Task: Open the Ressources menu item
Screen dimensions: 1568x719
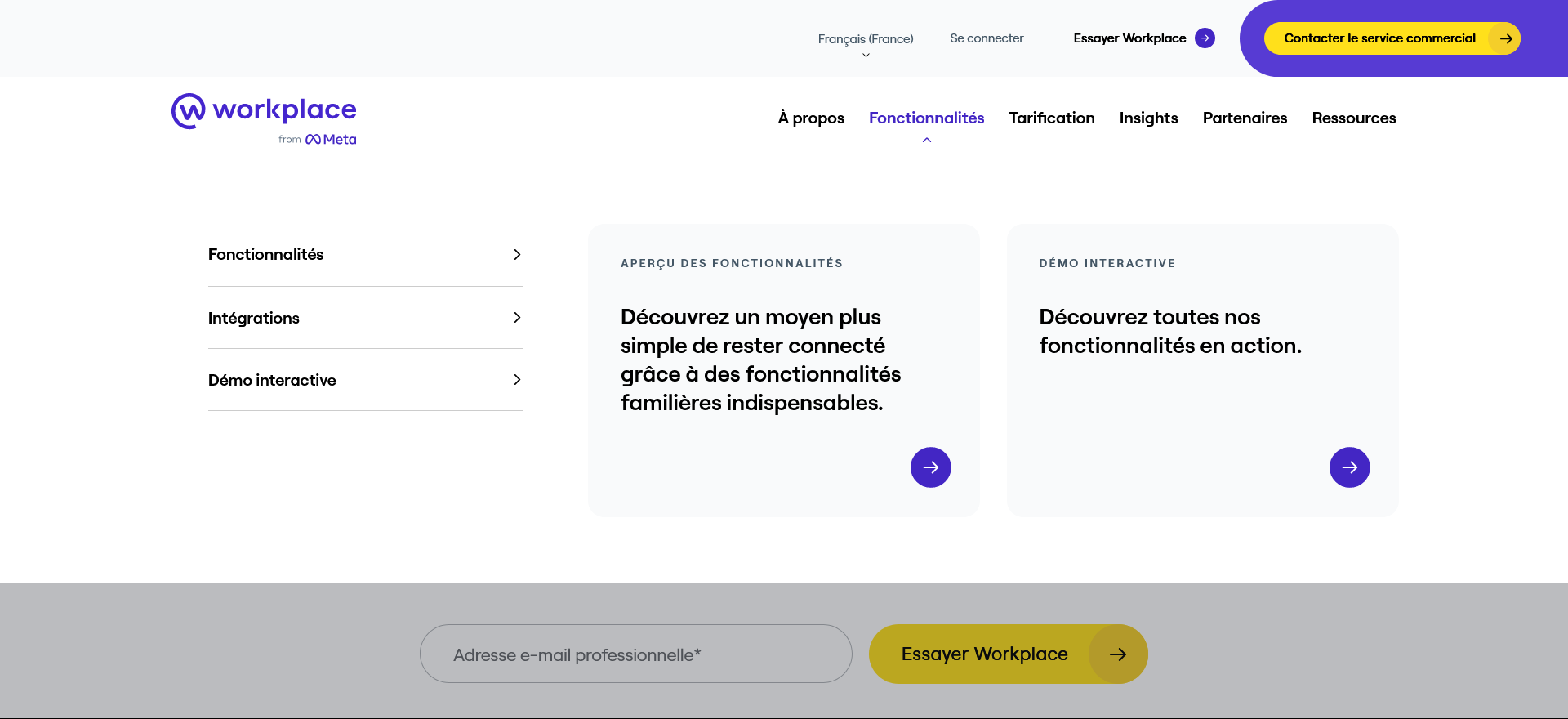Action: pyautogui.click(x=1354, y=118)
